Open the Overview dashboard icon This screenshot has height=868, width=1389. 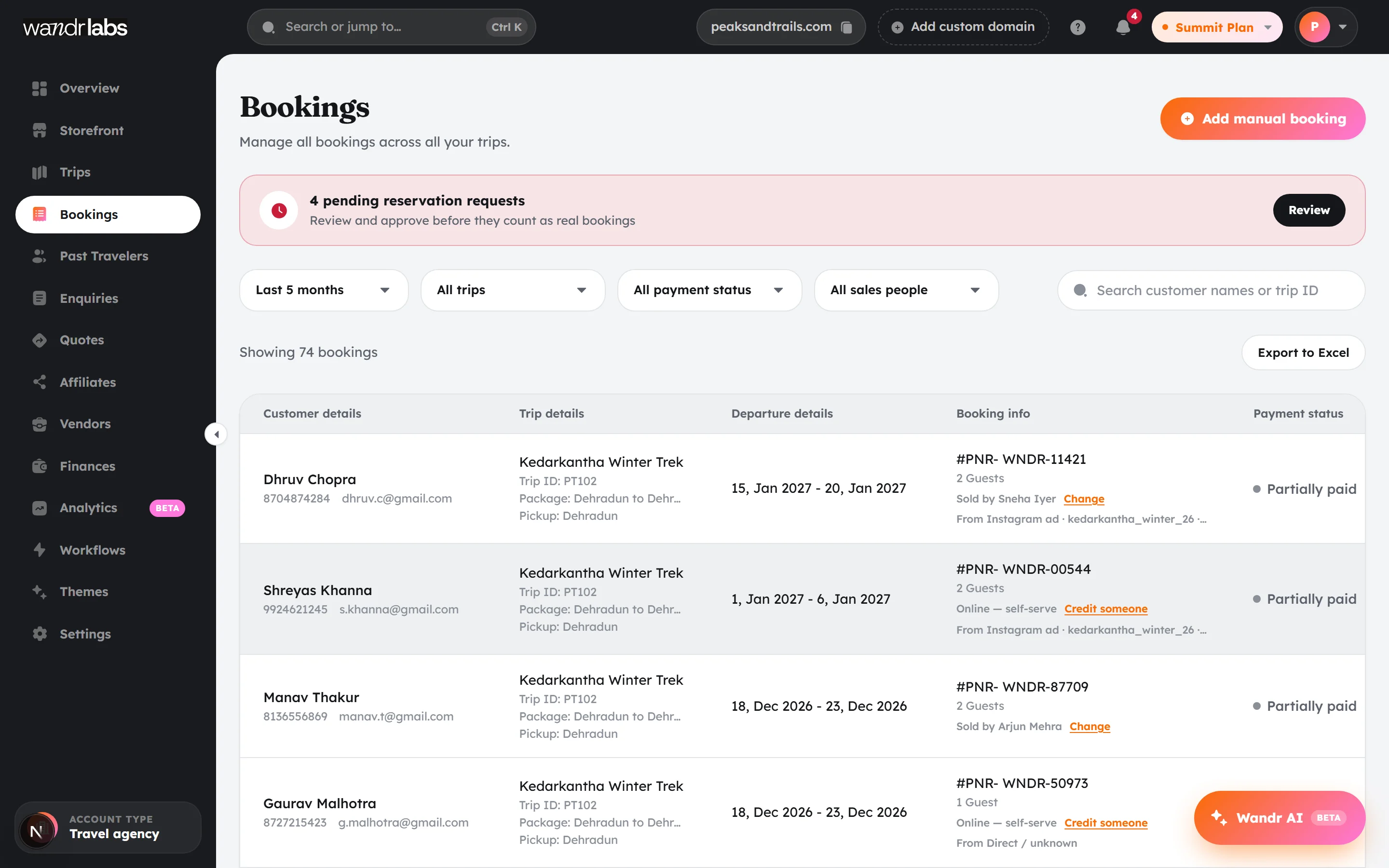point(39,88)
